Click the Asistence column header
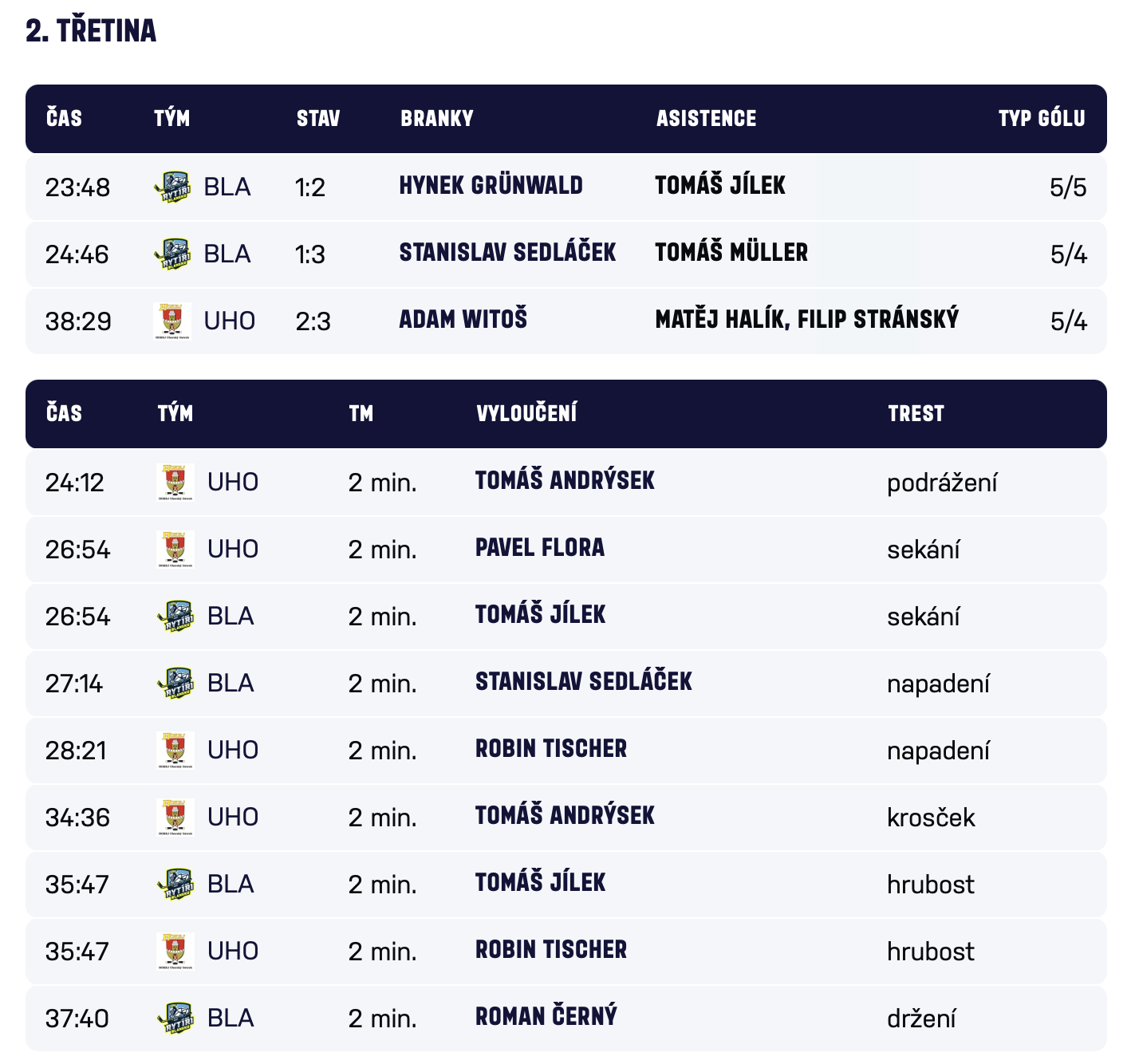Image resolution: width=1131 pixels, height=1064 pixels. click(706, 119)
